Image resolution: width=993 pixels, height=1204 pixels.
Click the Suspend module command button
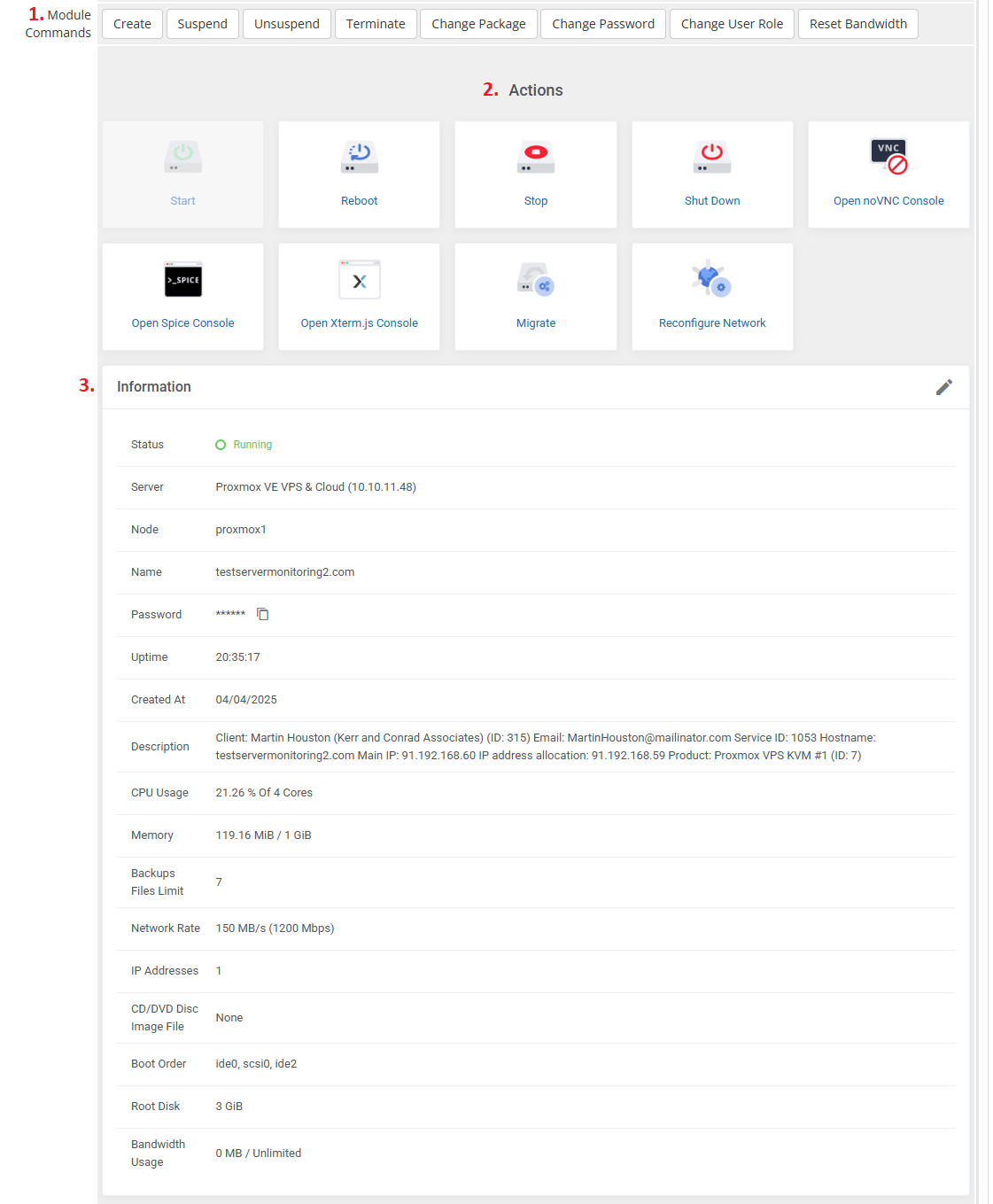tap(202, 24)
